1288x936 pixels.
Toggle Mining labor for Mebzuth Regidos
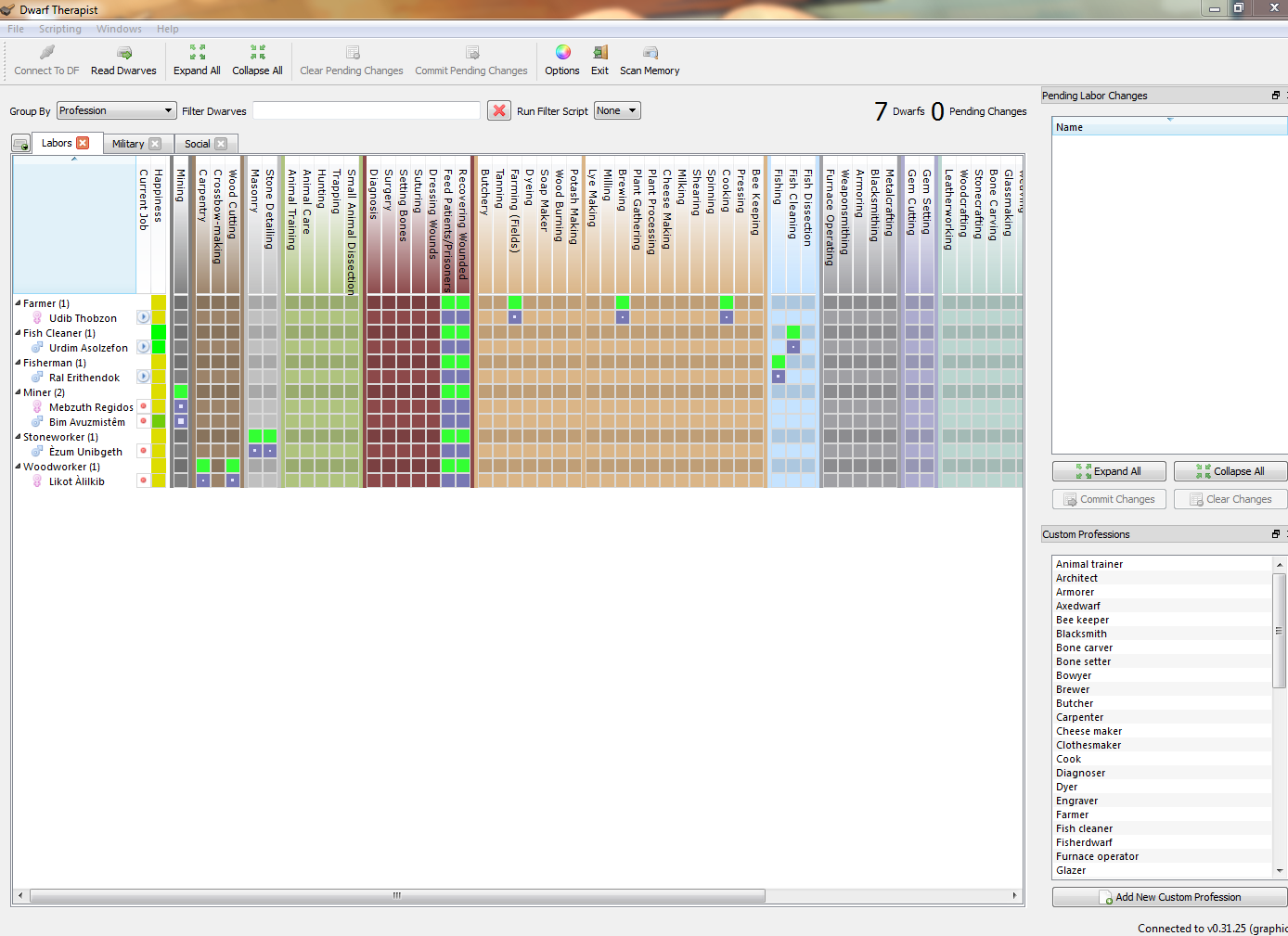click(x=181, y=406)
